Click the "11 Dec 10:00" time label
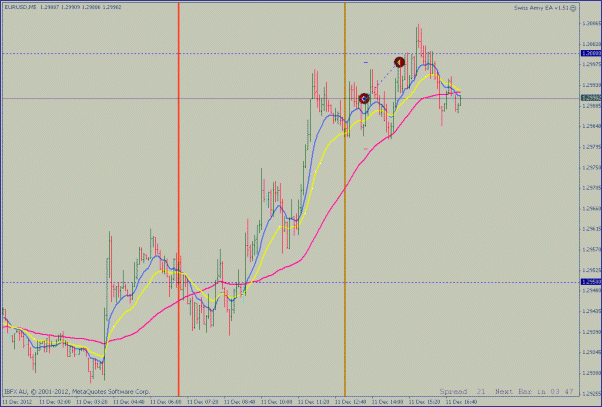Screen dimensions: 602x407 [276, 402]
